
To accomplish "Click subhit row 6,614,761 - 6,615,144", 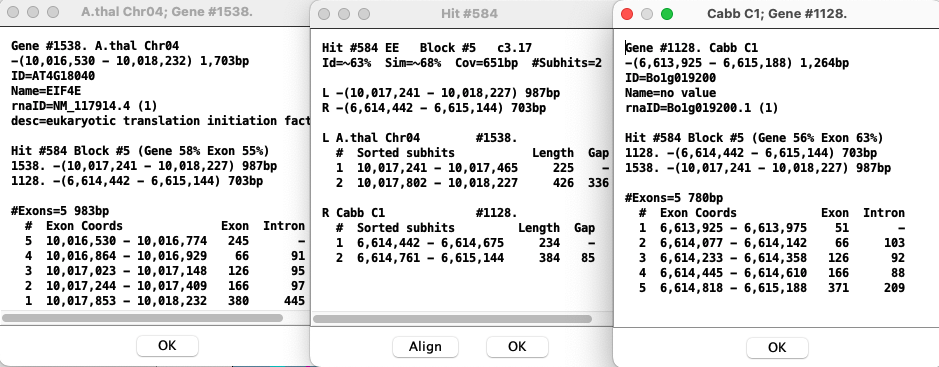I will click(465, 257).
